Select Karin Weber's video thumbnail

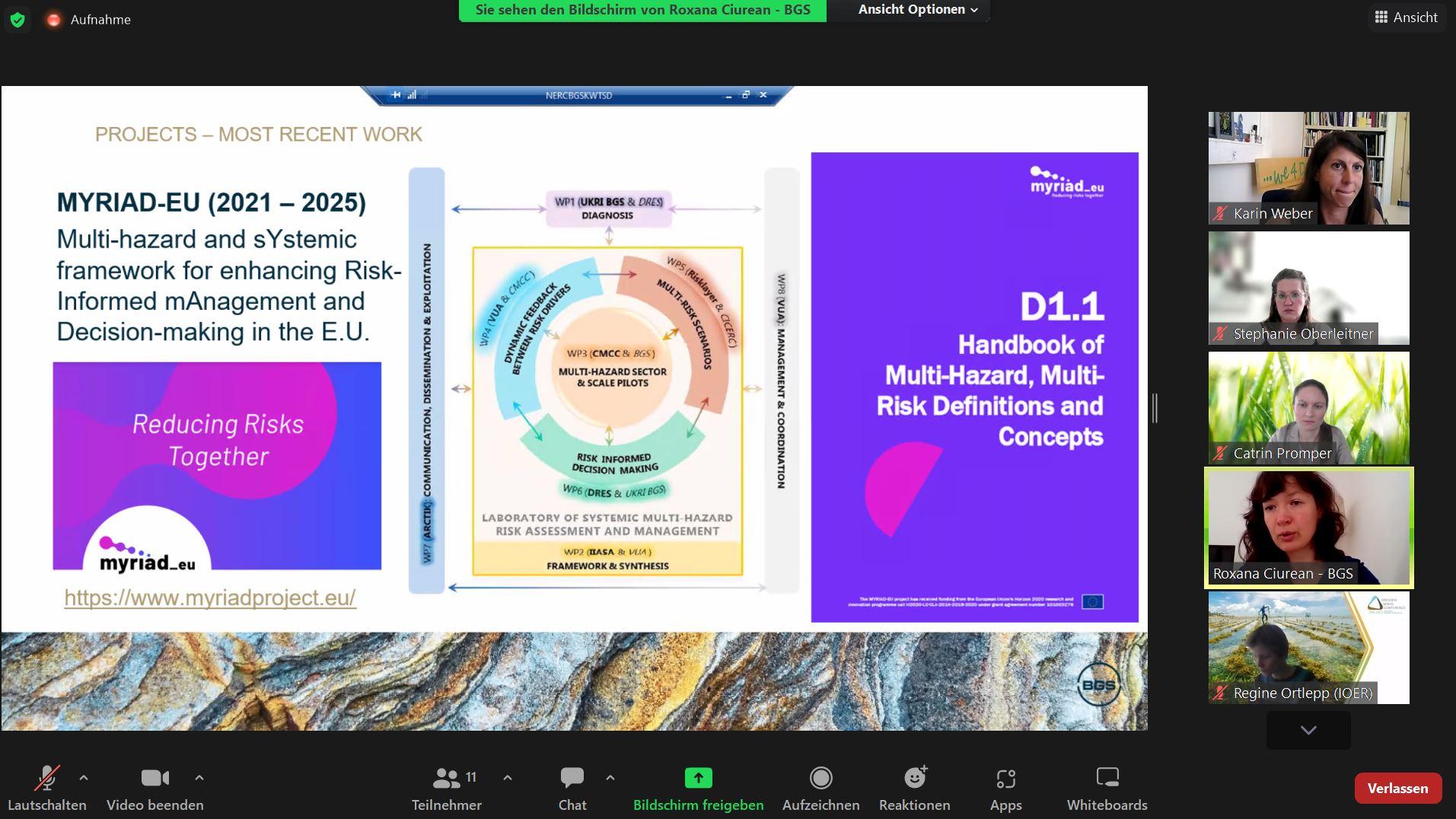pyautogui.click(x=1308, y=168)
